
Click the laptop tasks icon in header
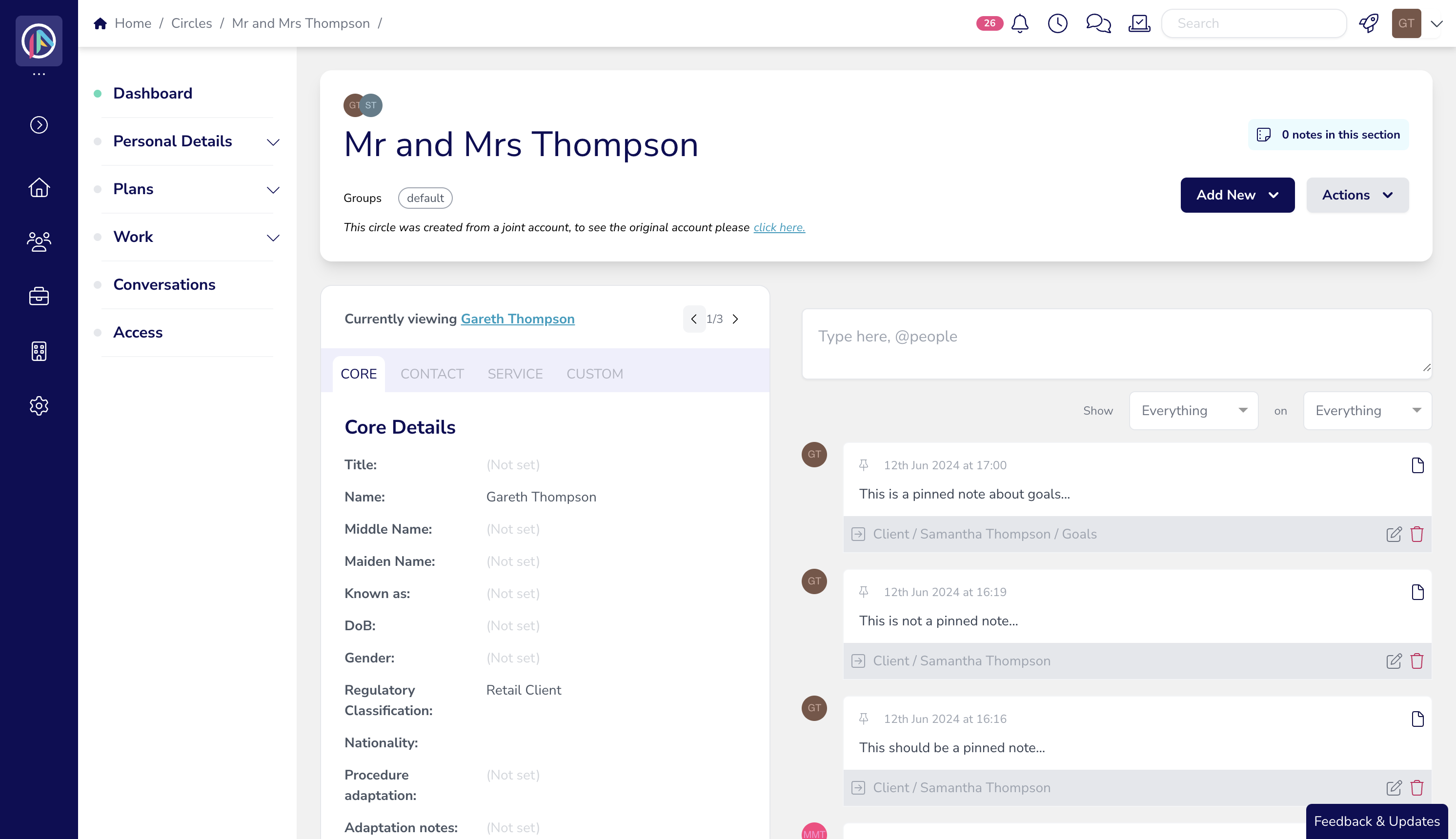pyautogui.click(x=1139, y=23)
